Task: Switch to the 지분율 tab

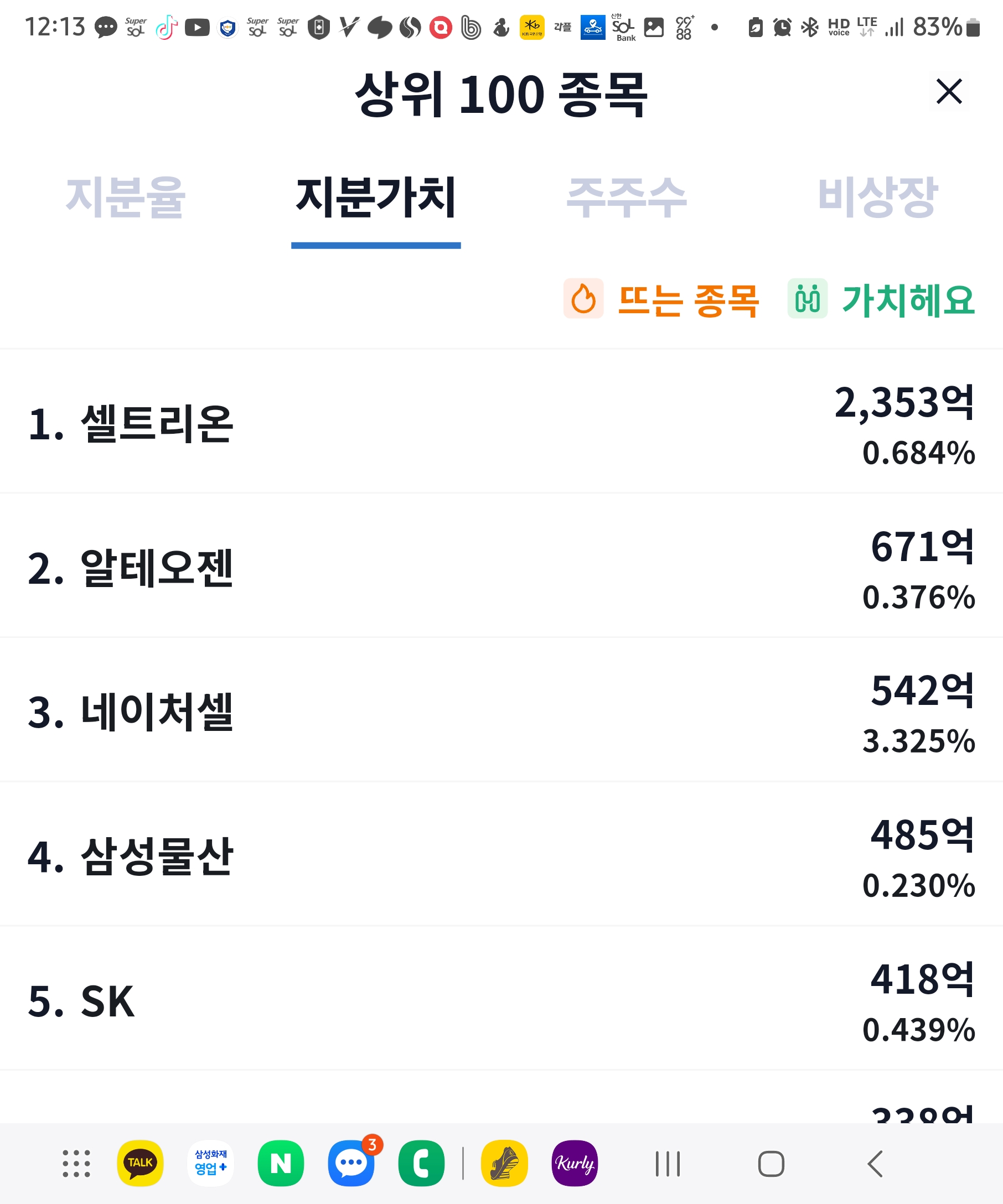Action: 126,197
